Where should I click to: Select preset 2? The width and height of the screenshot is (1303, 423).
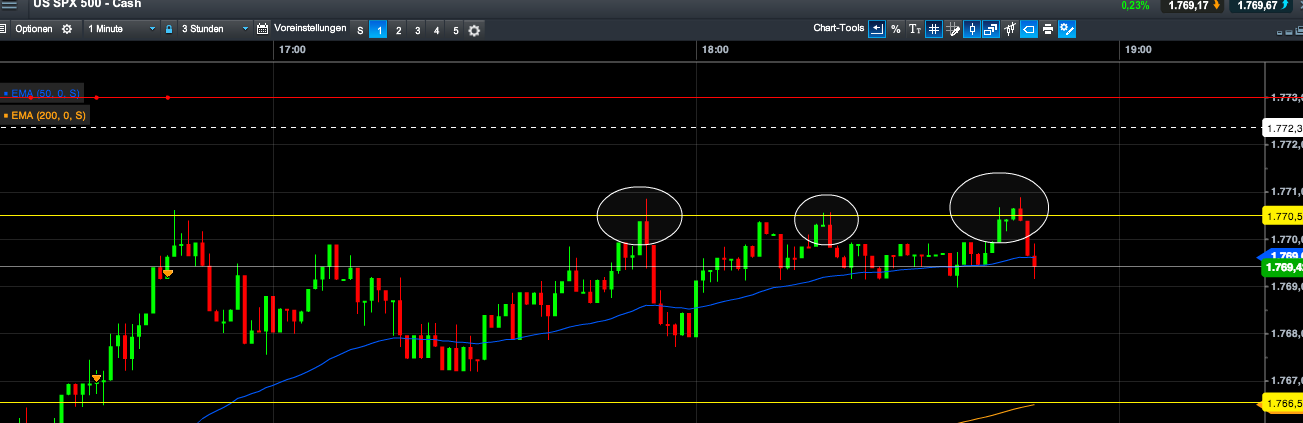click(x=398, y=30)
